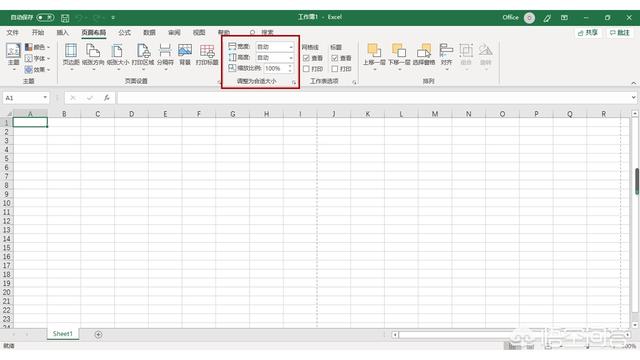Open the Name Box dropdown arrow
This screenshot has width=640, height=360.
[x=45, y=98]
